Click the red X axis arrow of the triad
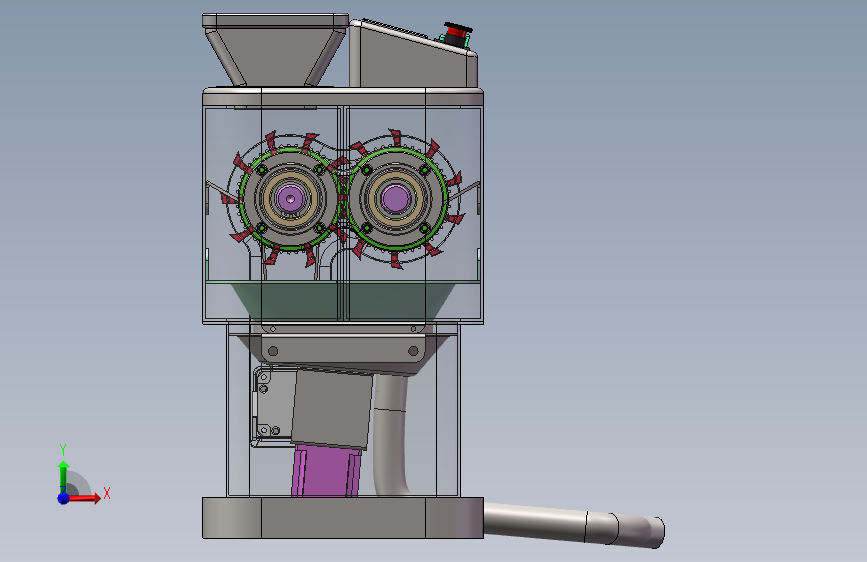The width and height of the screenshot is (867, 562). coord(84,498)
